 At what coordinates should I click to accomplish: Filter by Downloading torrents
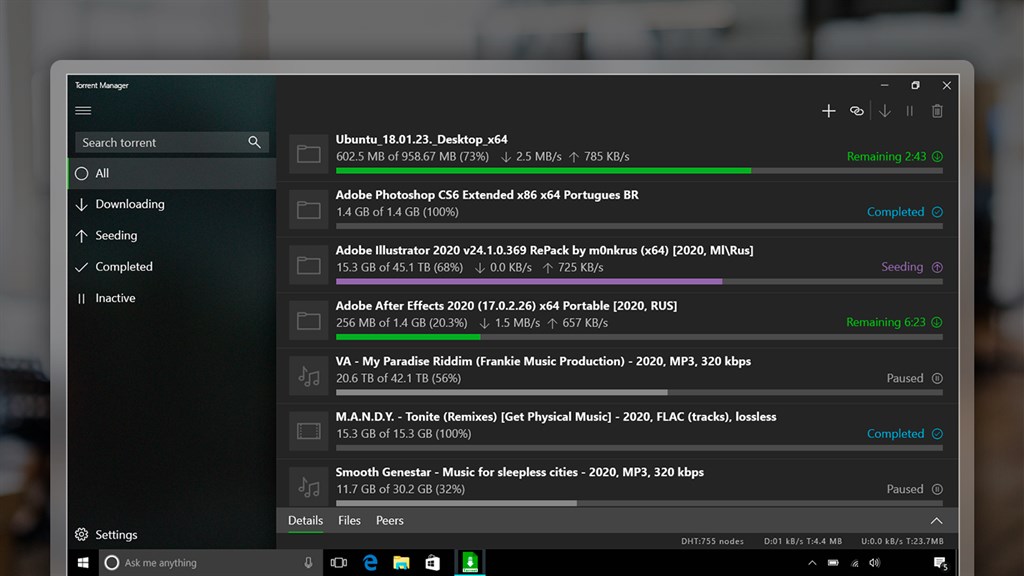coord(172,204)
